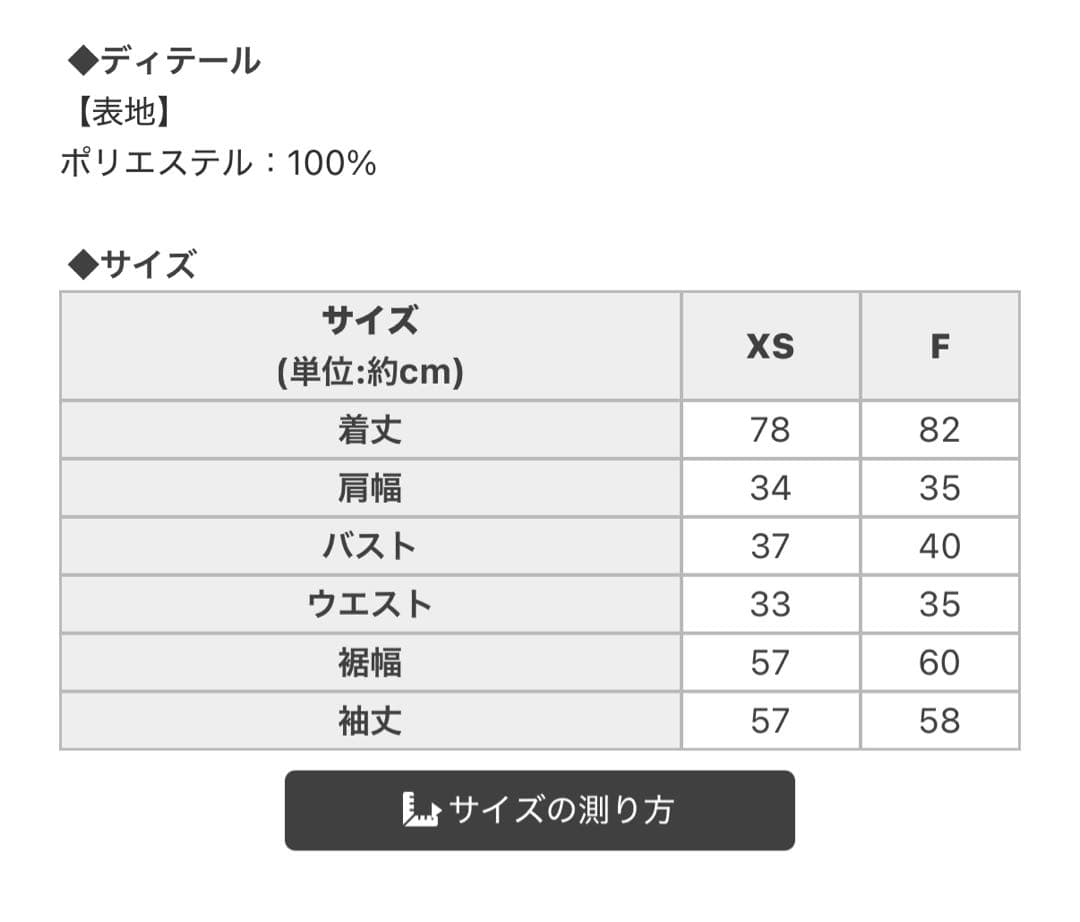Select the XS 着丈 value 78
1080x922 pixels.
click(770, 430)
